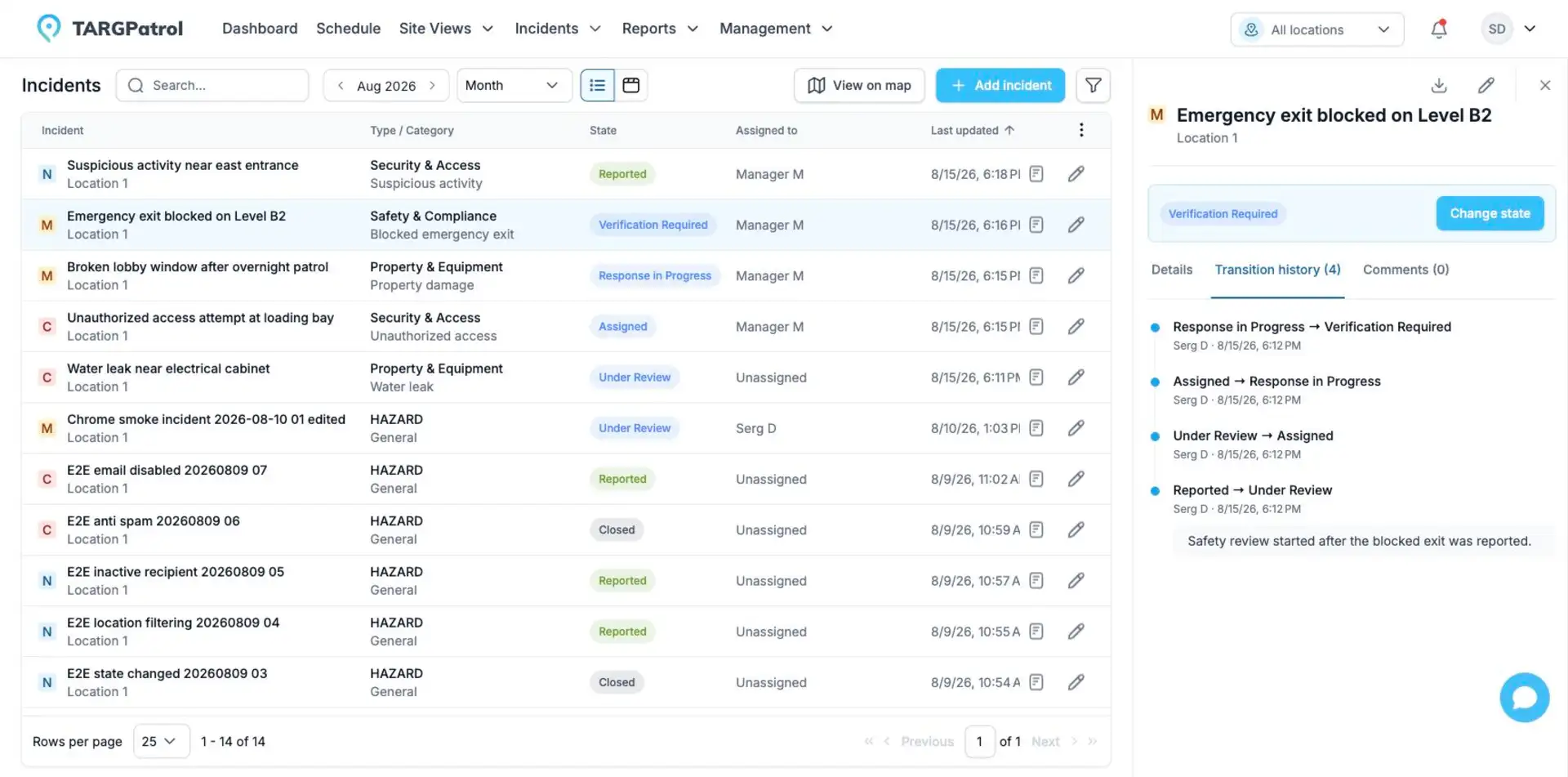
Task: Open the Month range dropdown
Action: pyautogui.click(x=511, y=85)
